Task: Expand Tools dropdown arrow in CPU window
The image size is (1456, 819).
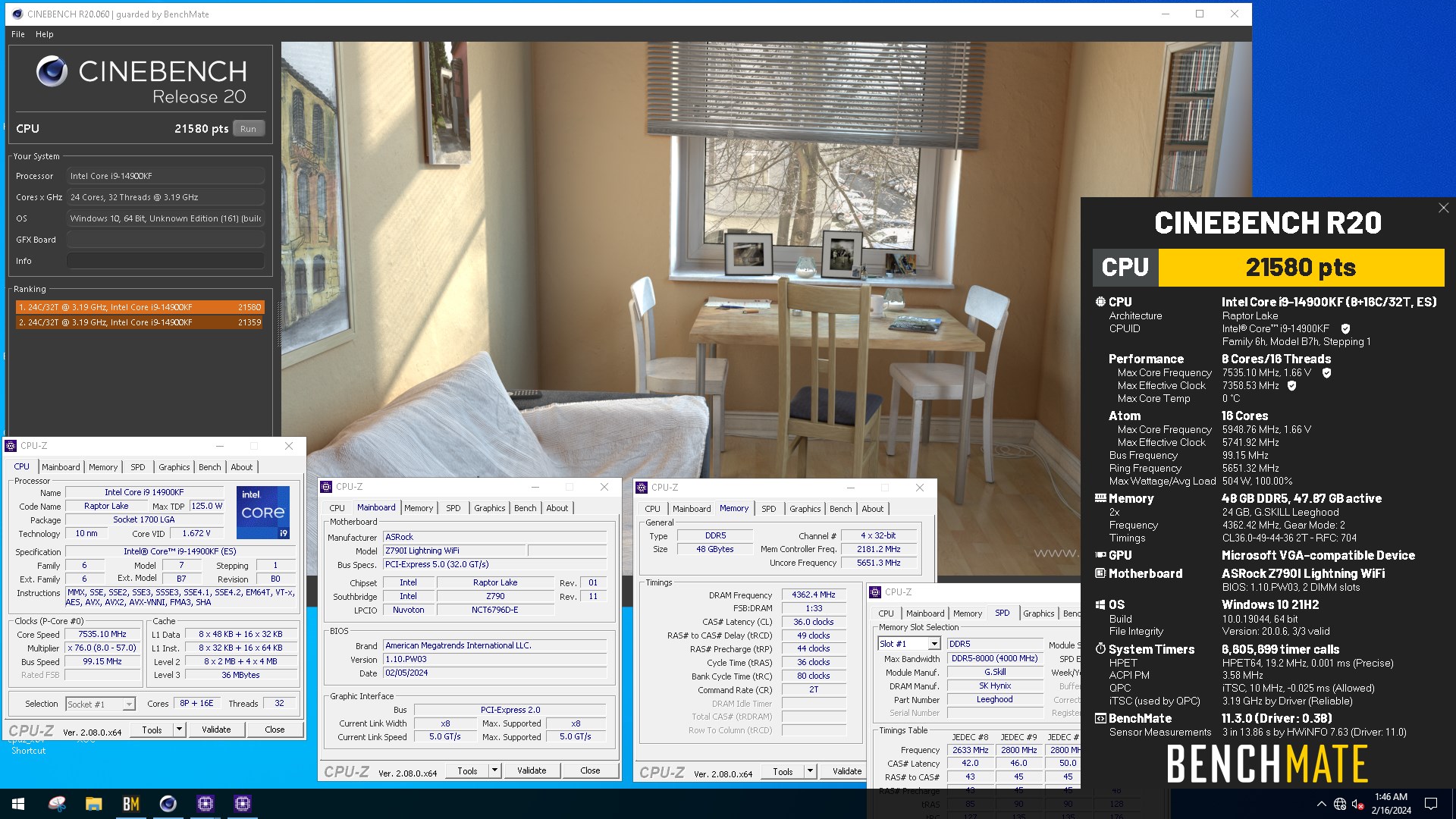Action: (x=180, y=730)
